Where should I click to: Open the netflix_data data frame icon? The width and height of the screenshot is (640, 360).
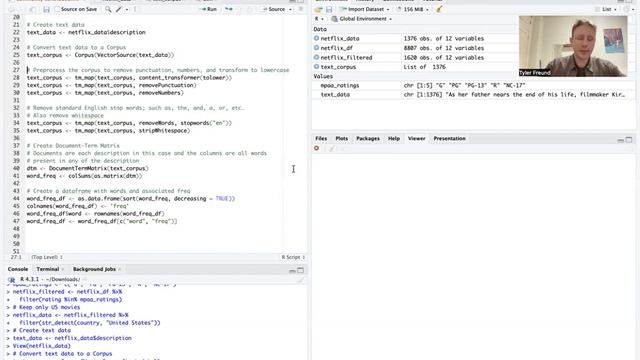tap(316, 38)
